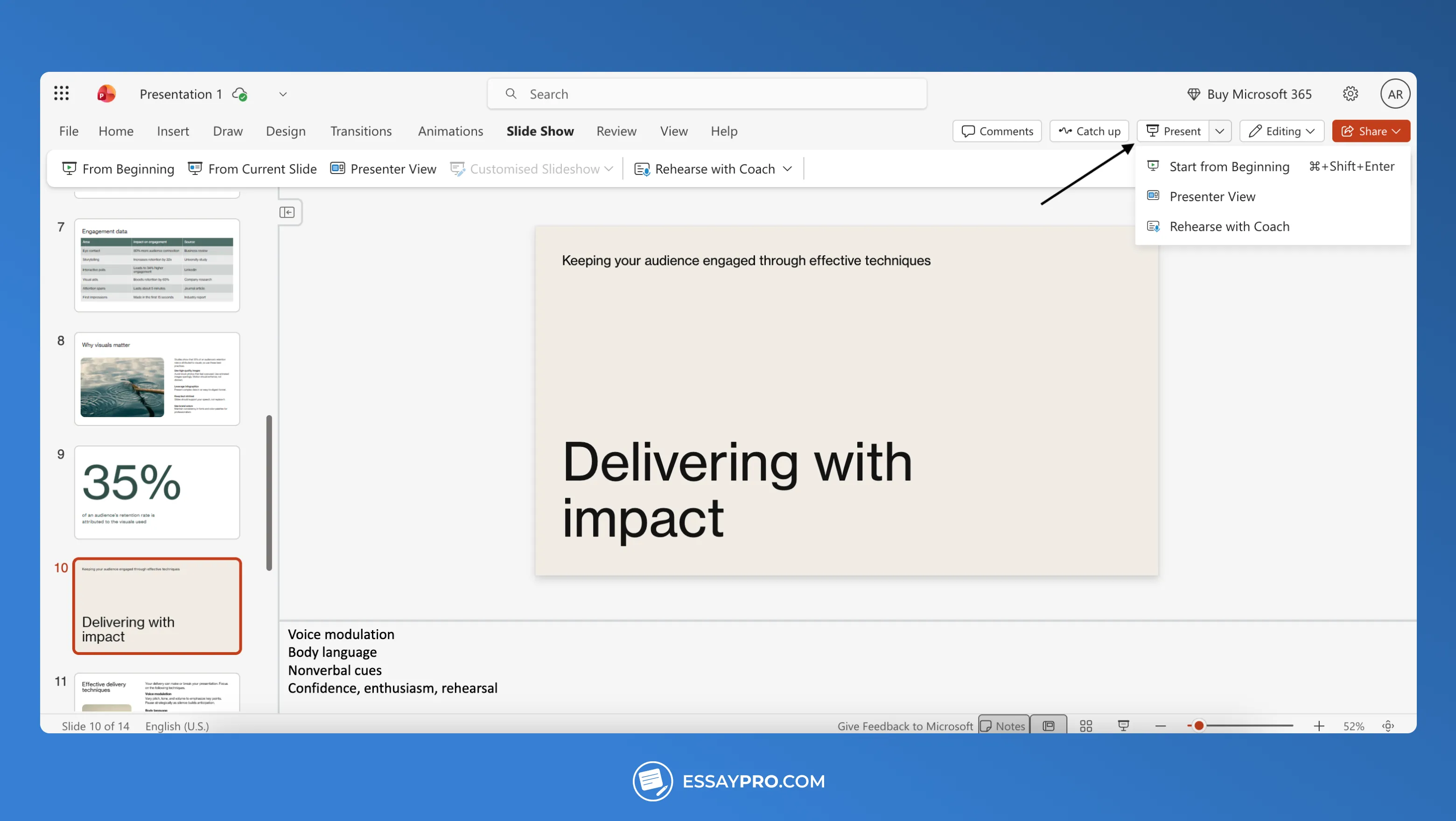The width and height of the screenshot is (1456, 821).
Task: Click the zoom in plus icon
Action: click(x=1319, y=726)
